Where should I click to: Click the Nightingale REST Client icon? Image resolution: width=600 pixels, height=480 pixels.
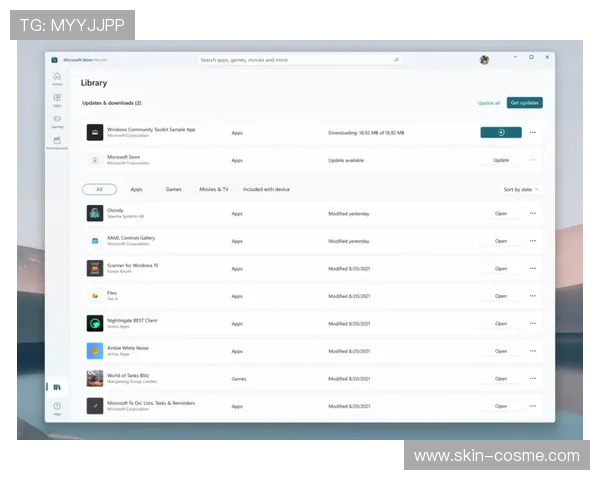[95, 323]
